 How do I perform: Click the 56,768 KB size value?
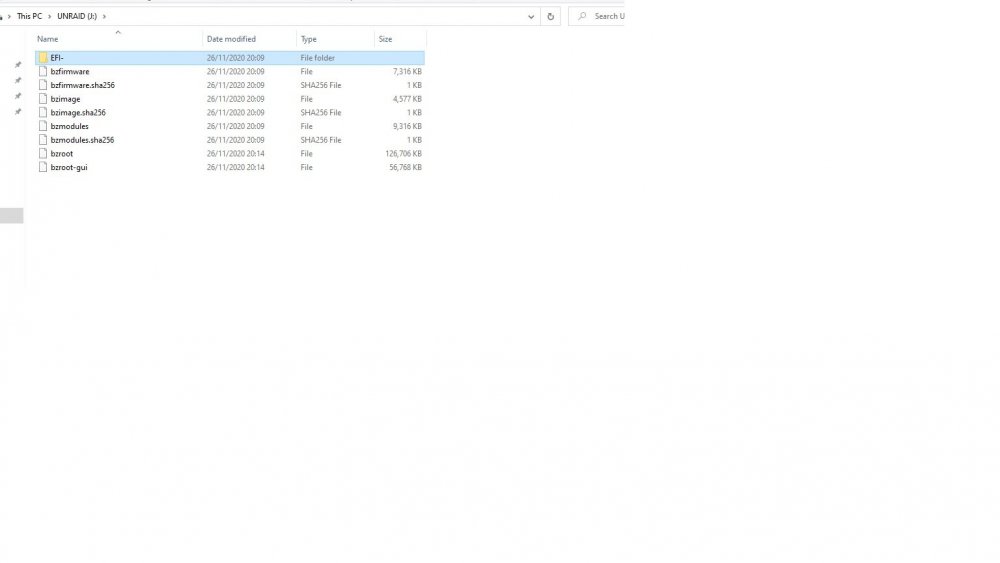coord(406,167)
